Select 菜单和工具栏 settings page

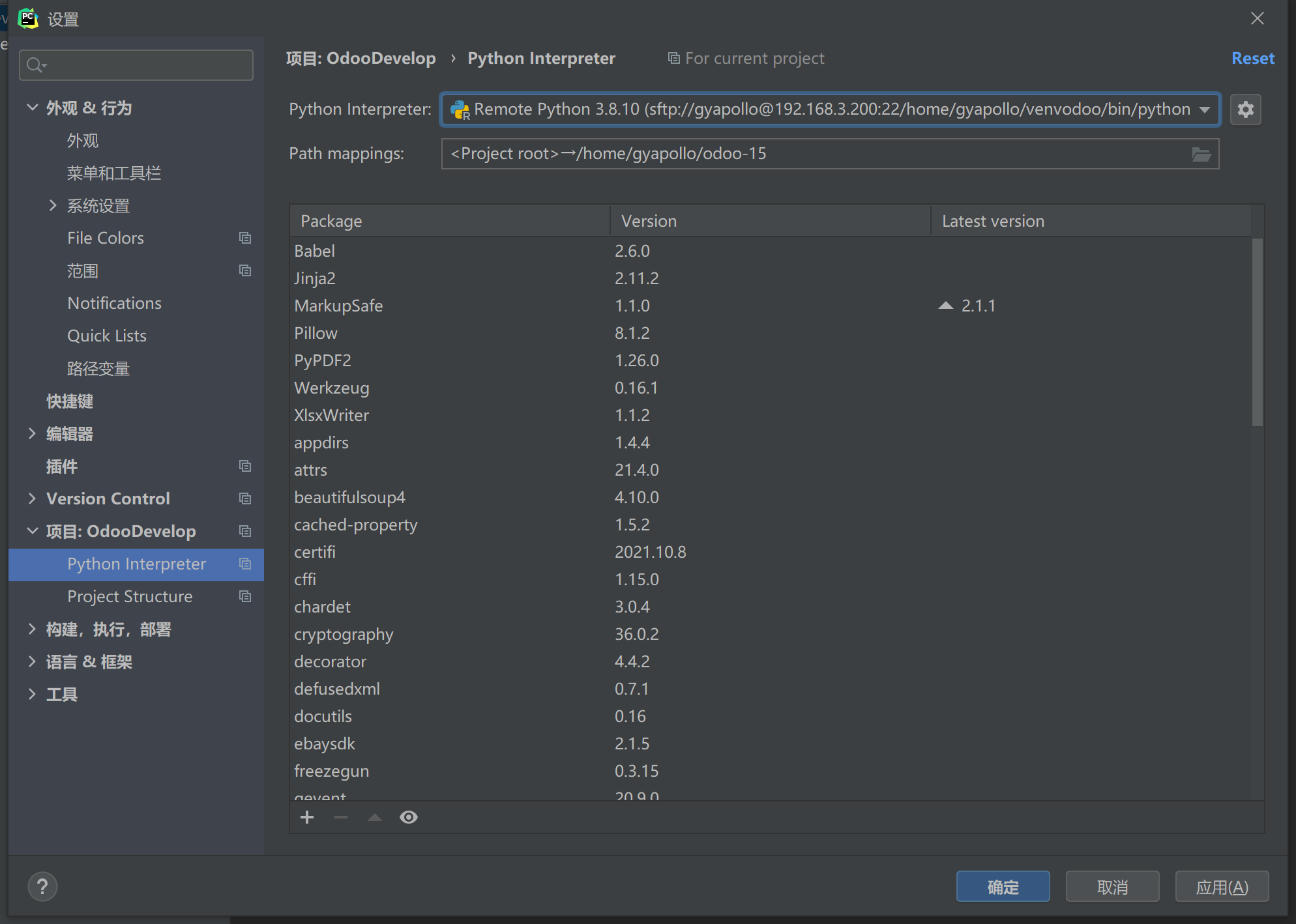[x=114, y=173]
